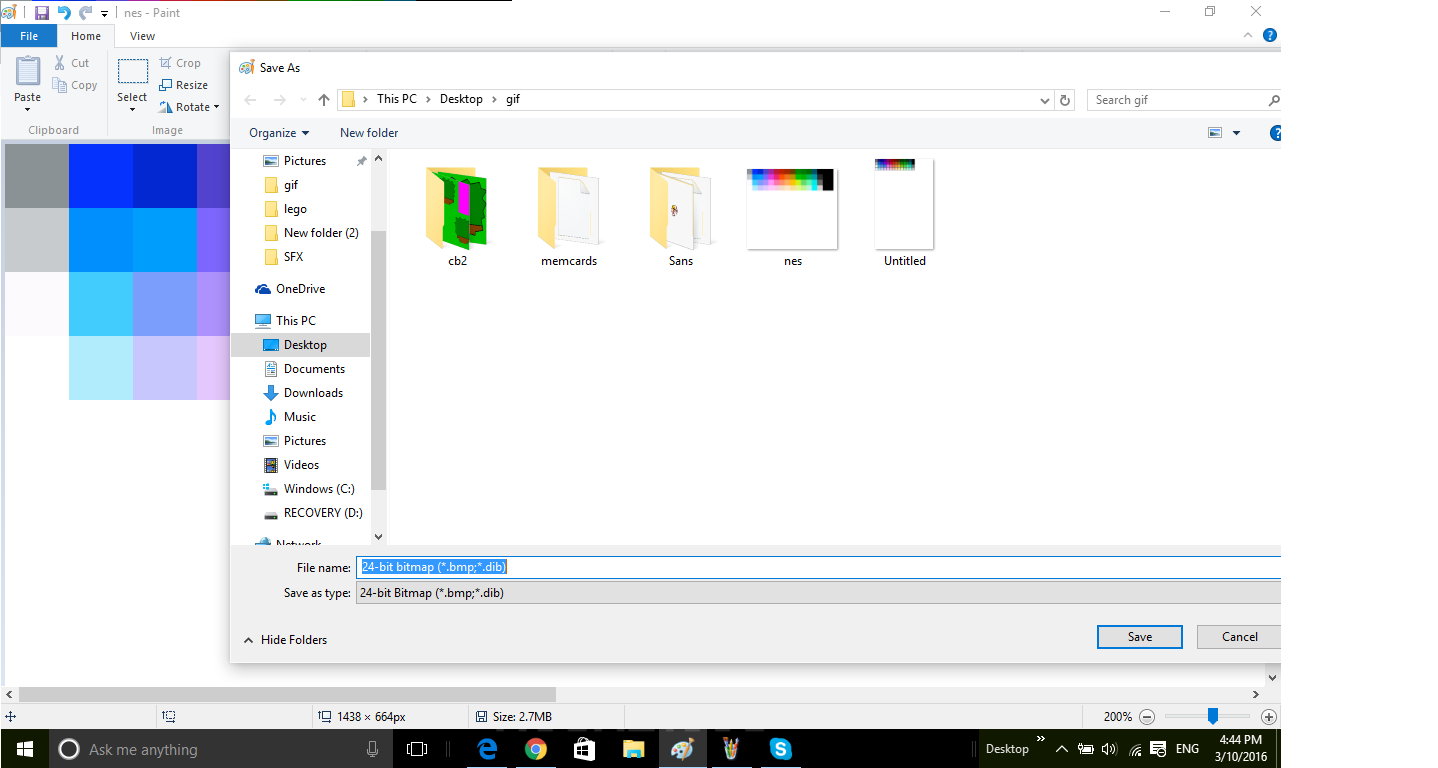Click the Crop tool in the Image group
Image resolution: width=1438 pixels, height=768 pixels.
(x=180, y=63)
